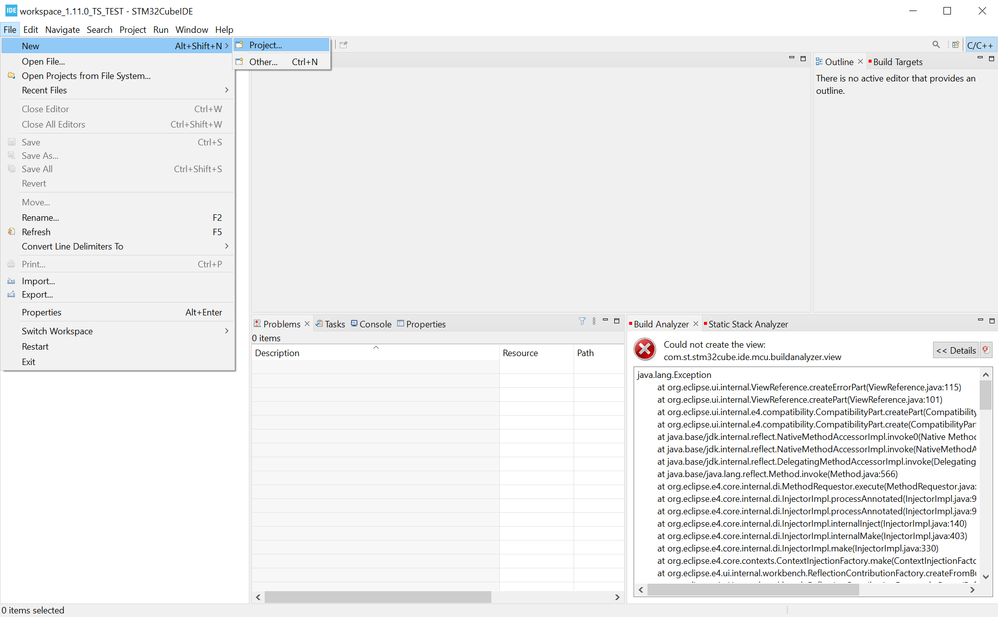Switch to the C/C++ perspective
The width and height of the screenshot is (998, 617).
click(x=980, y=45)
